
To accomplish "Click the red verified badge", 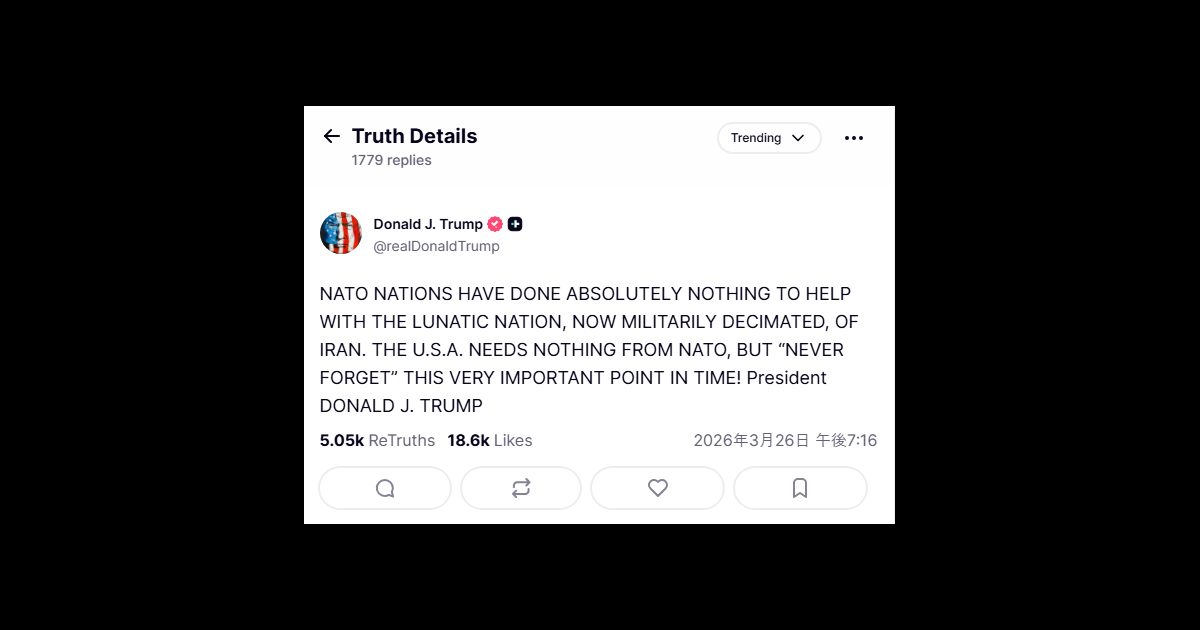I will click(495, 224).
